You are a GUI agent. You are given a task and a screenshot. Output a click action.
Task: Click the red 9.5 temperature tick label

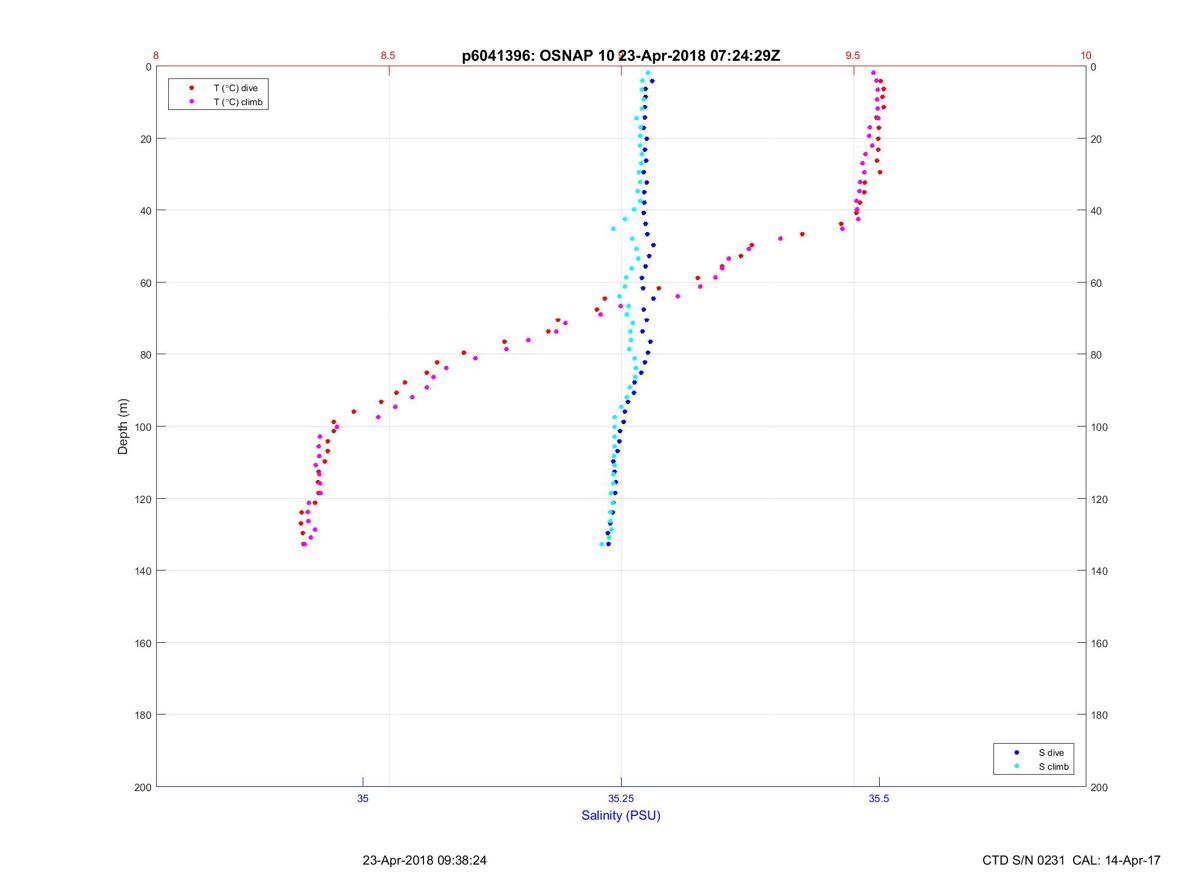[x=852, y=56]
